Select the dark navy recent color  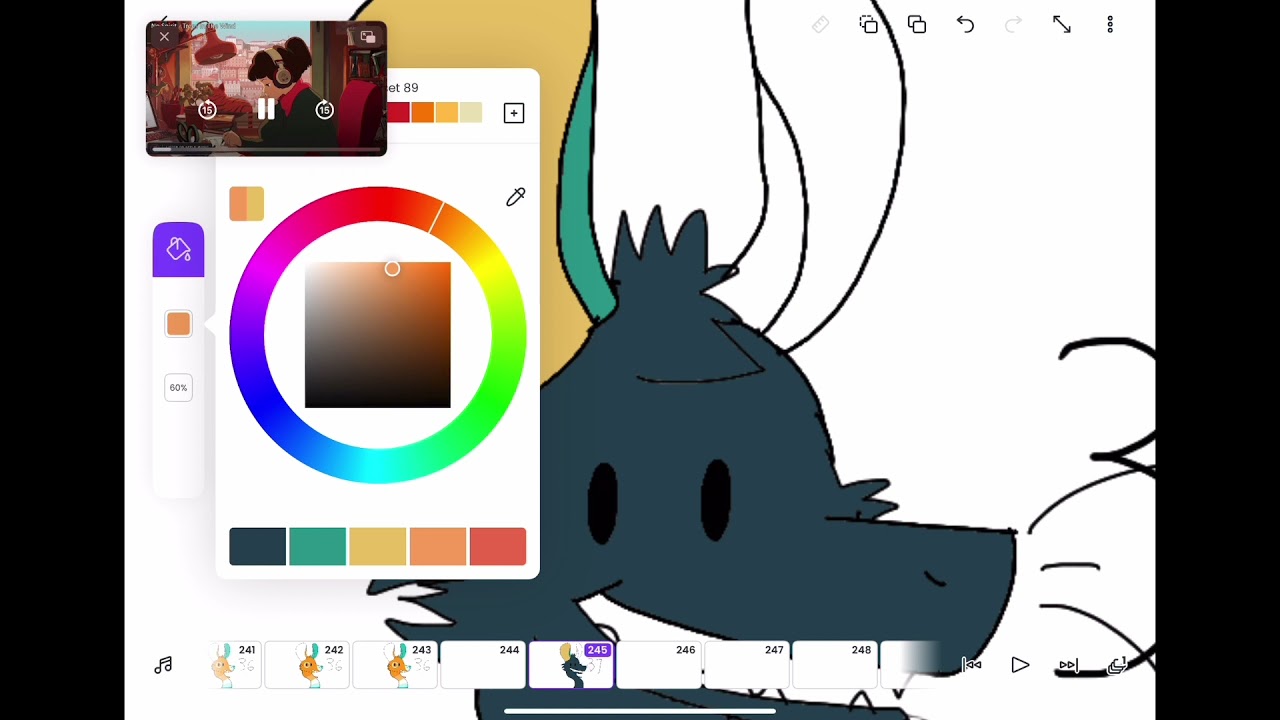click(x=258, y=547)
